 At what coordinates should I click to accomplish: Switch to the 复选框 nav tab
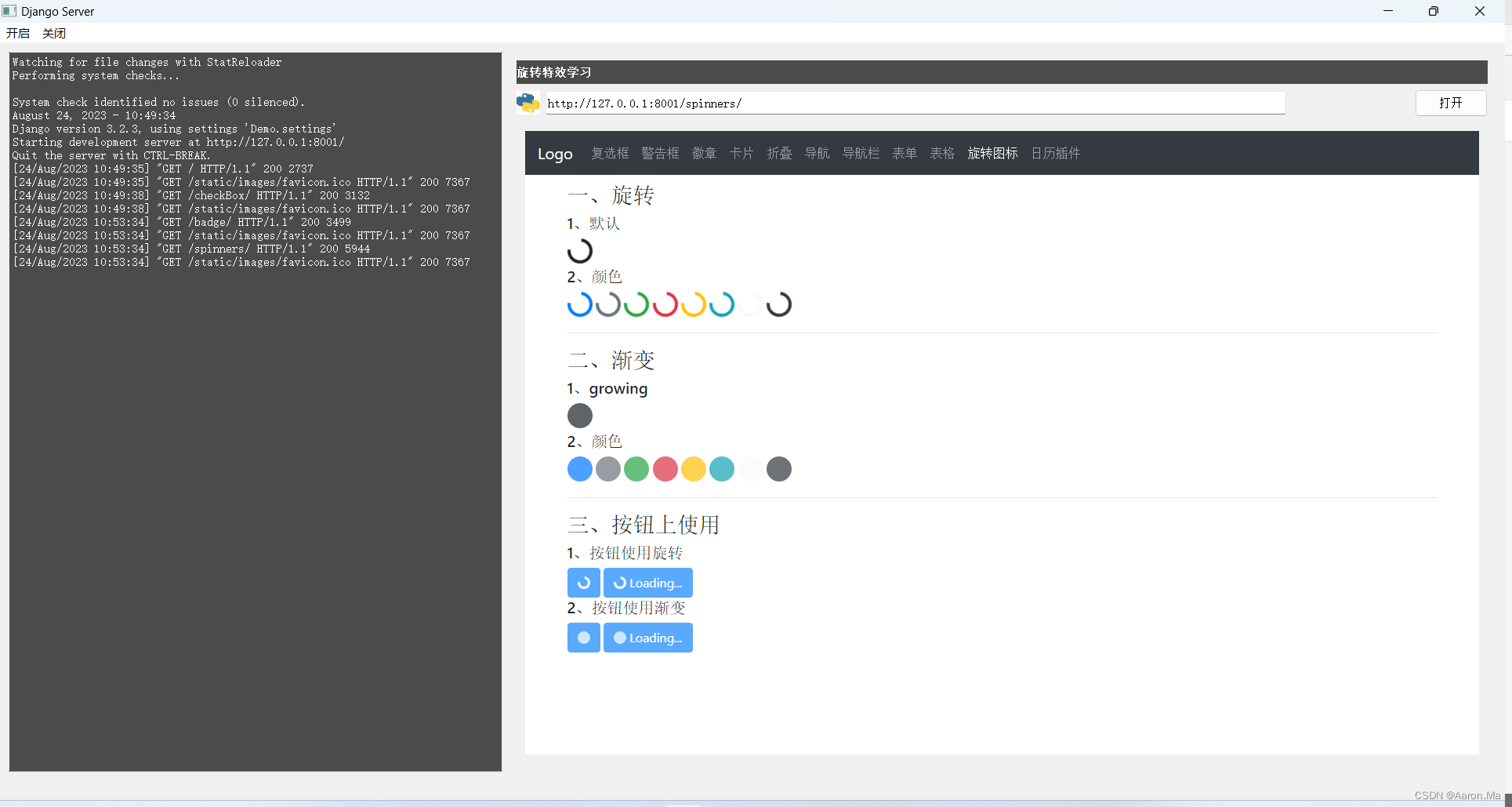[x=610, y=153]
